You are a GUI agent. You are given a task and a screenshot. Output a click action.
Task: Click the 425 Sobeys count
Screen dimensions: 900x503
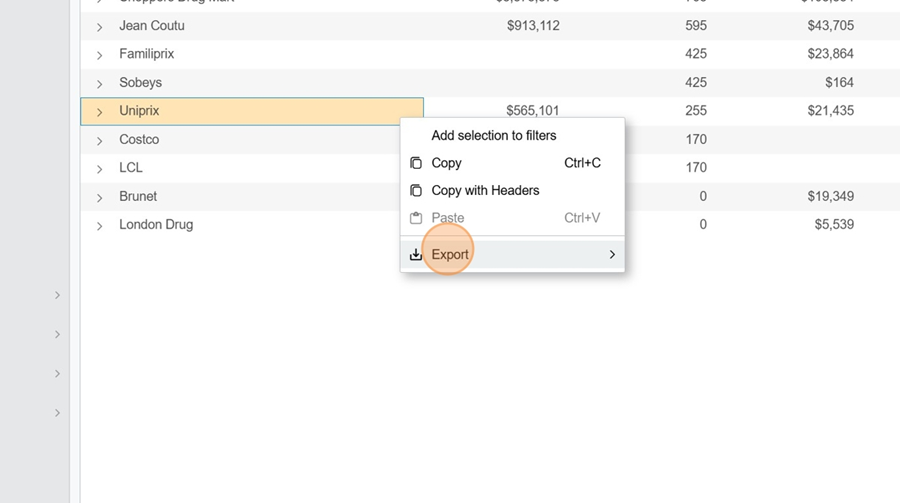[696, 83]
